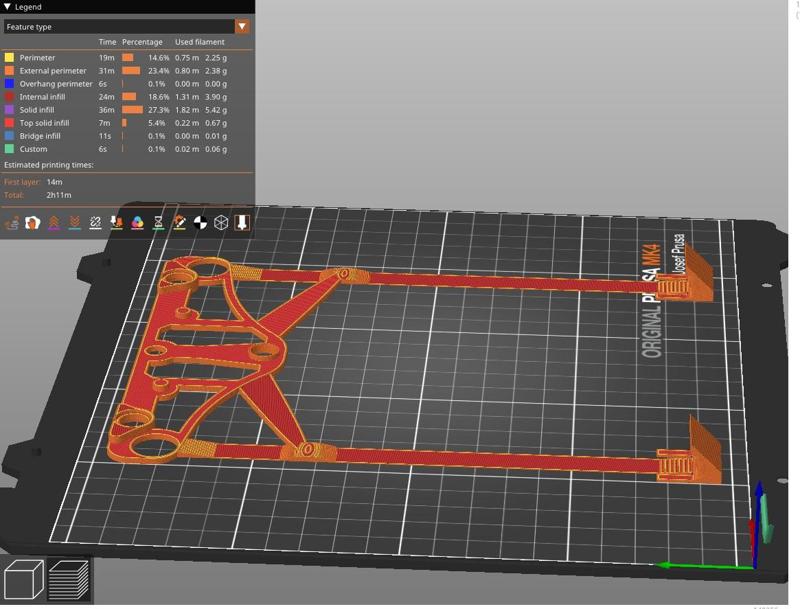The height and width of the screenshot is (609, 800).
Task: Toggle Pause prints hourglass icon
Action: [159, 223]
